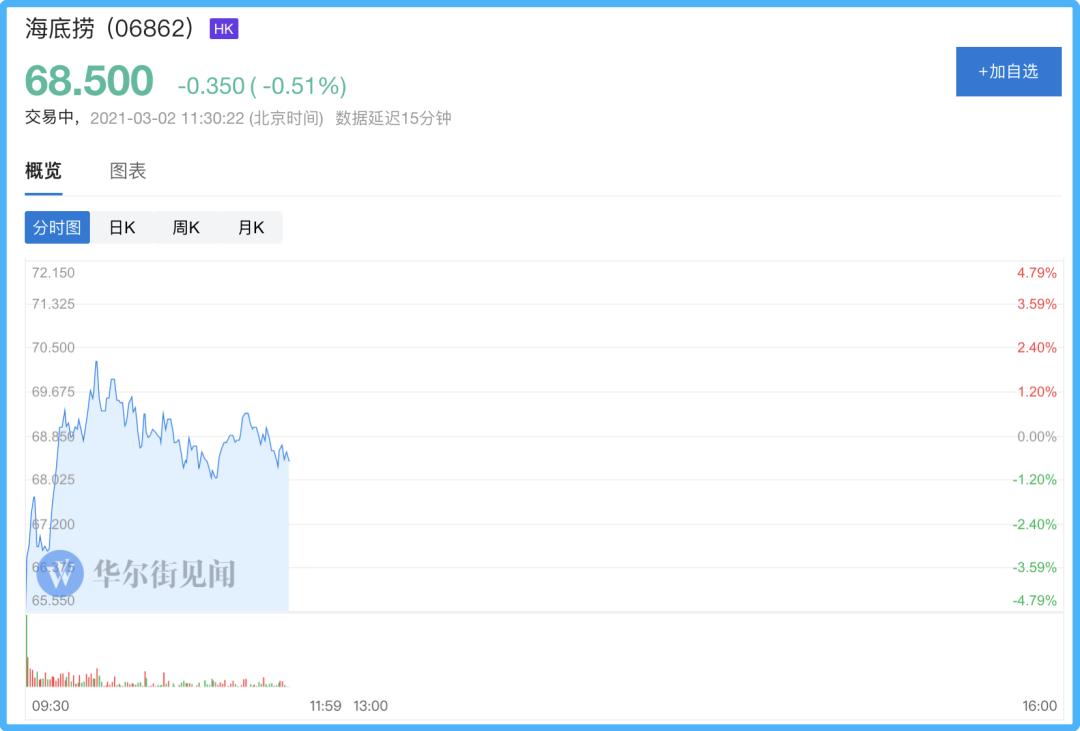This screenshot has height=731, width=1080.
Task: Switch the chart to 月K
Action: pos(251,228)
